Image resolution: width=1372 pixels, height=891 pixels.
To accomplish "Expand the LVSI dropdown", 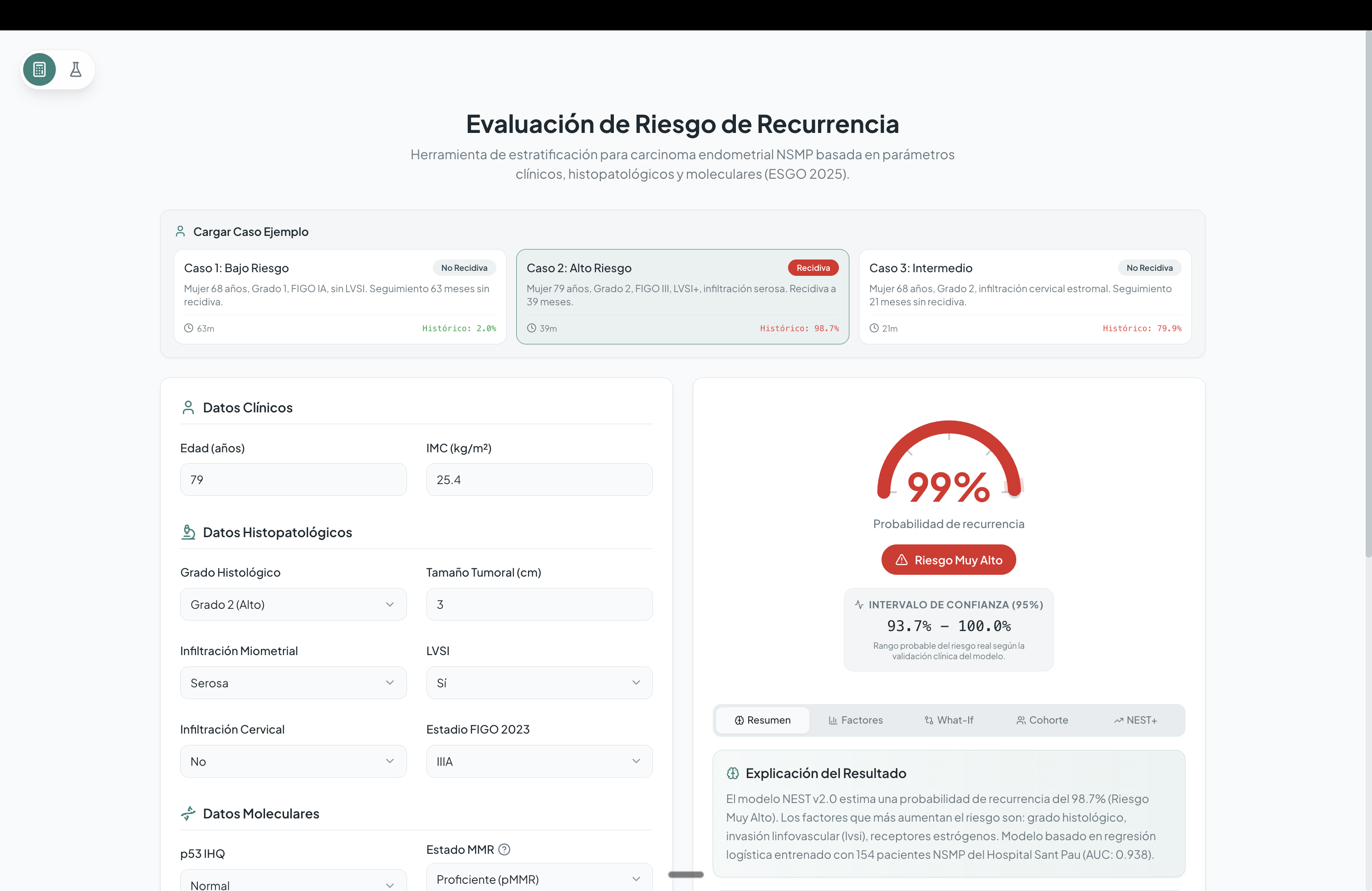I will pyautogui.click(x=539, y=683).
